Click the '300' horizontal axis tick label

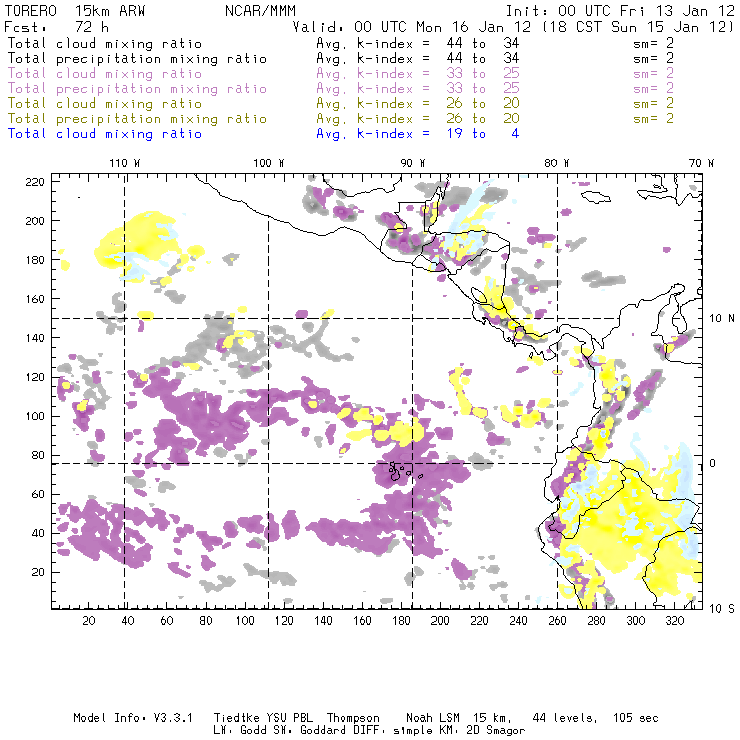click(635, 621)
